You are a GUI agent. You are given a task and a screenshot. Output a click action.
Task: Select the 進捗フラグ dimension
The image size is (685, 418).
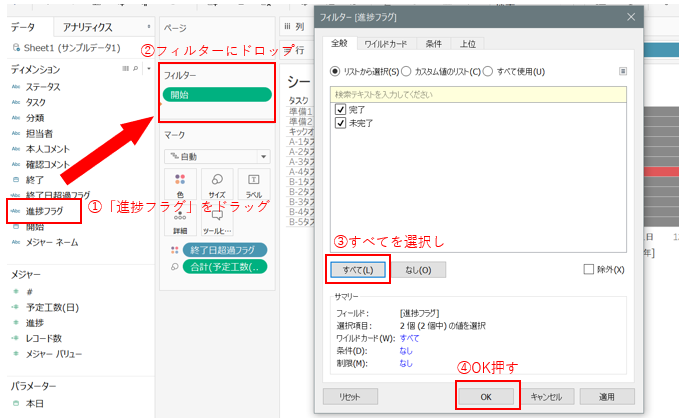tap(44, 211)
